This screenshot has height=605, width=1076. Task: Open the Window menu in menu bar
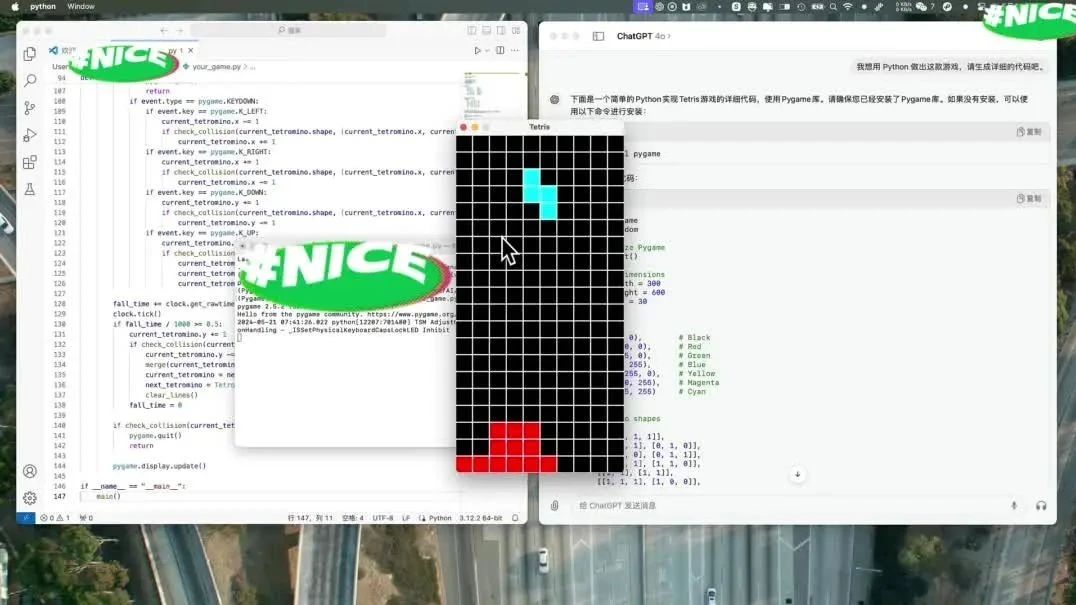point(81,6)
